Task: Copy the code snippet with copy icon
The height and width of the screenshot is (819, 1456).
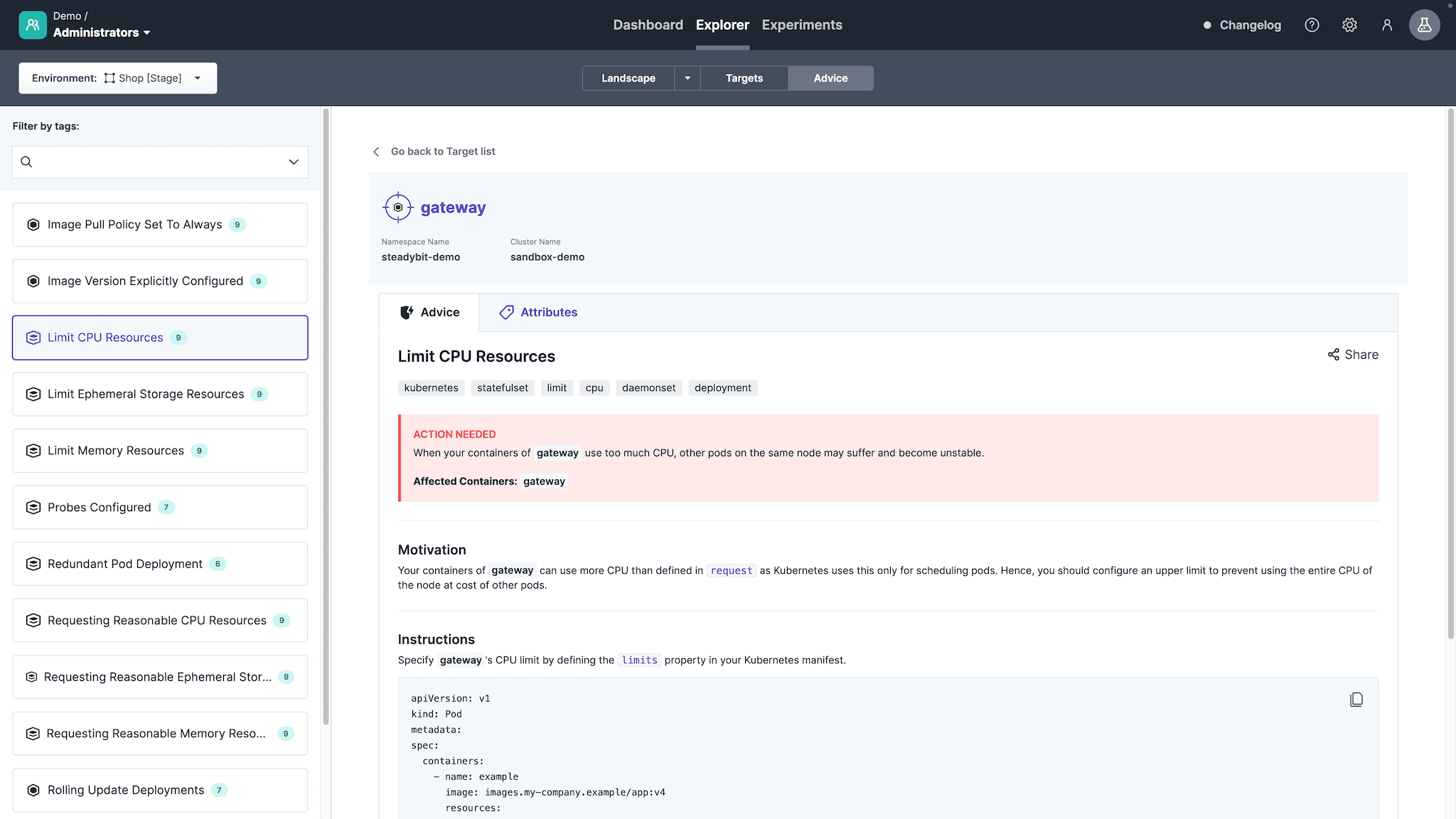Action: tap(1356, 700)
